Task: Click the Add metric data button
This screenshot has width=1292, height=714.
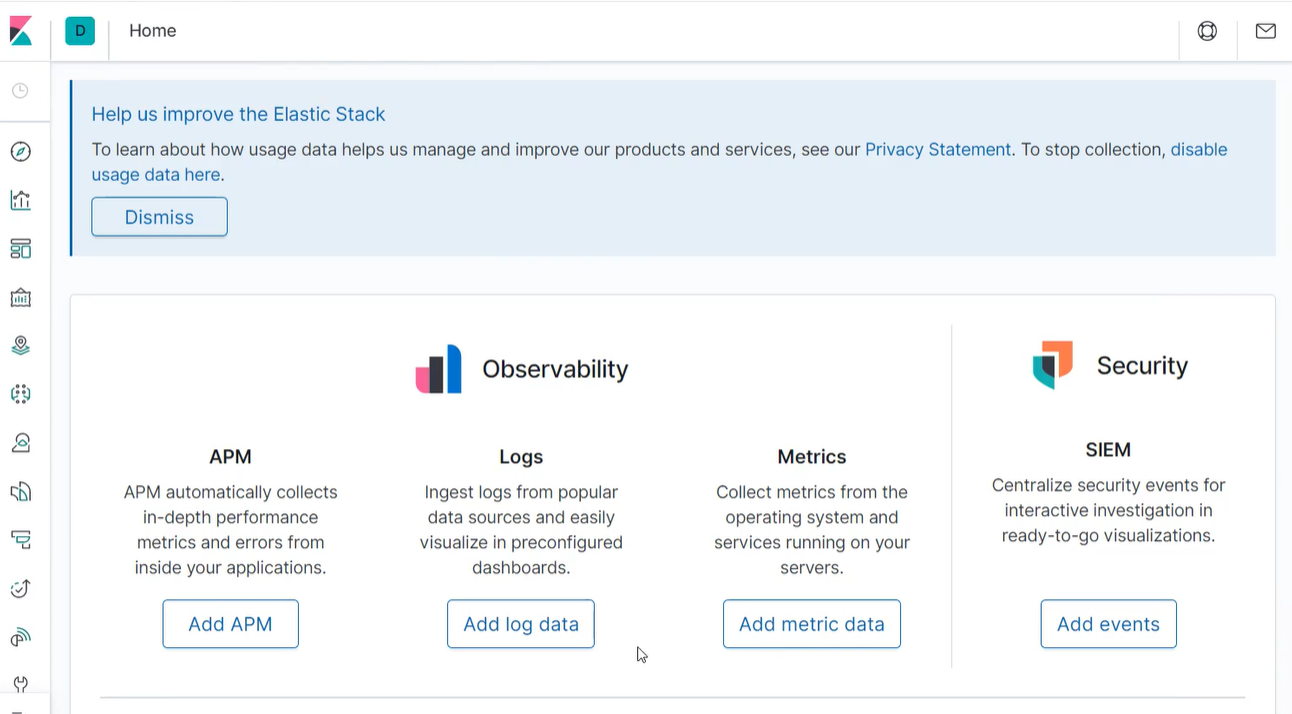Action: [x=812, y=624]
